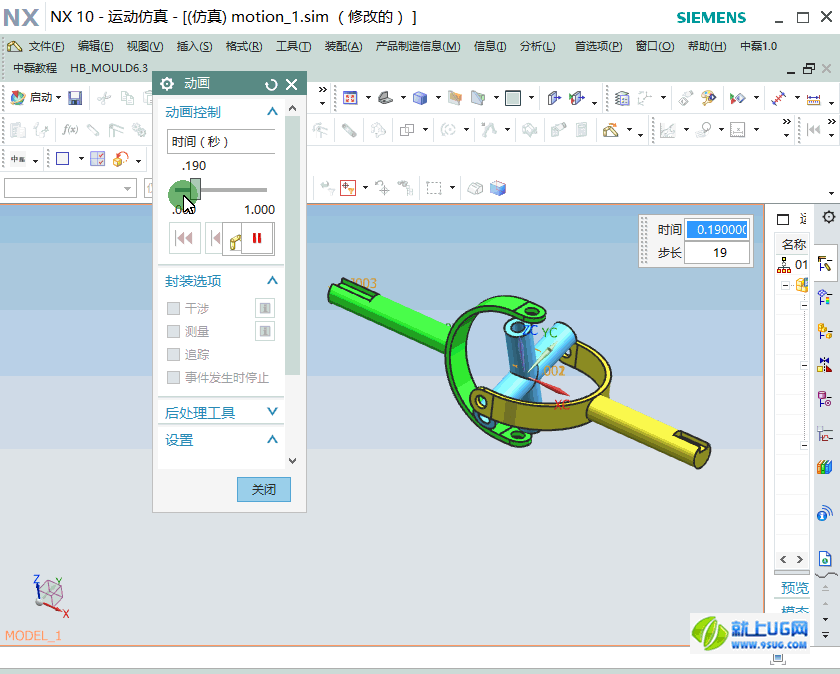Click the animation mechanism icon in toolbar

coord(610,130)
